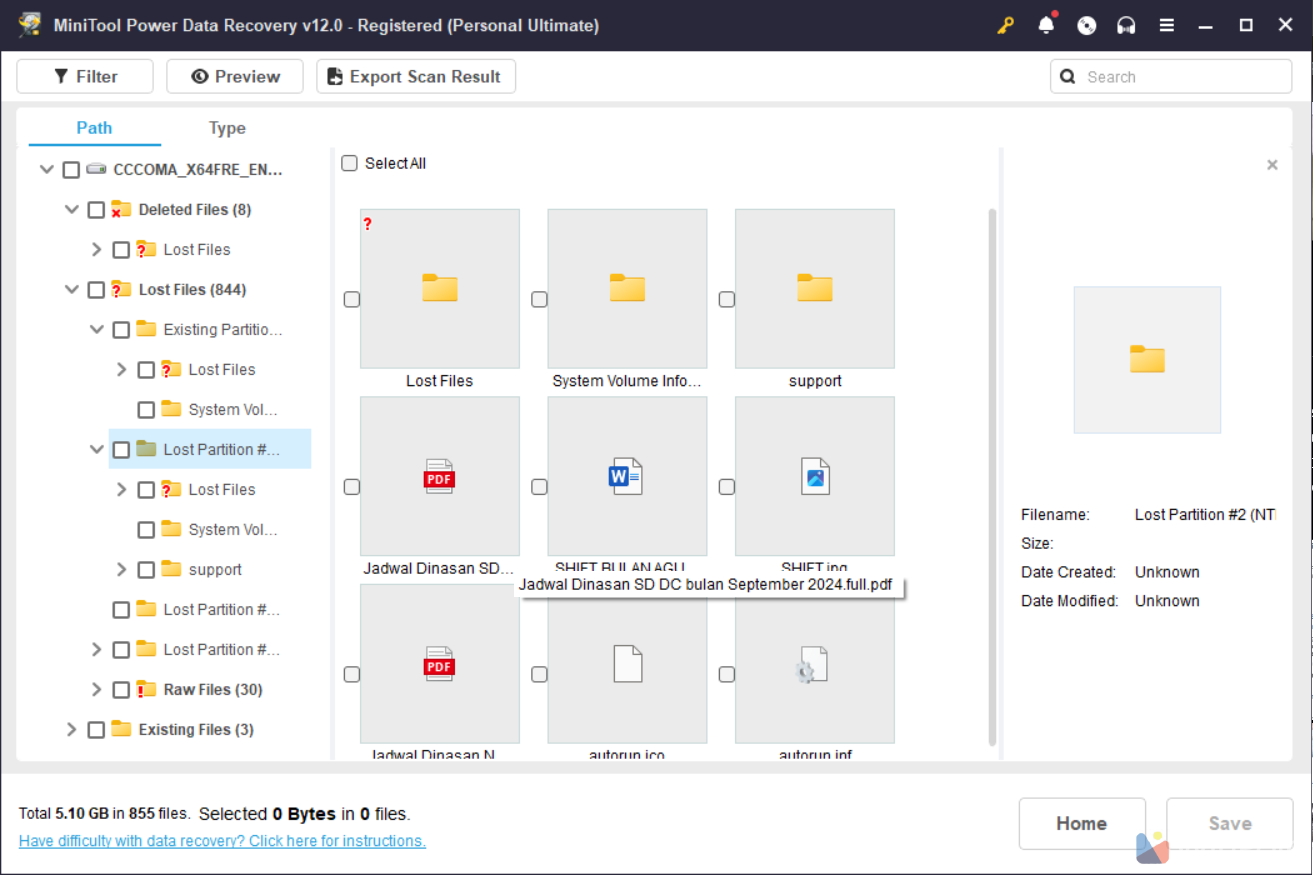1313x875 pixels.
Task: Open the notifications bell icon
Action: click(1046, 25)
